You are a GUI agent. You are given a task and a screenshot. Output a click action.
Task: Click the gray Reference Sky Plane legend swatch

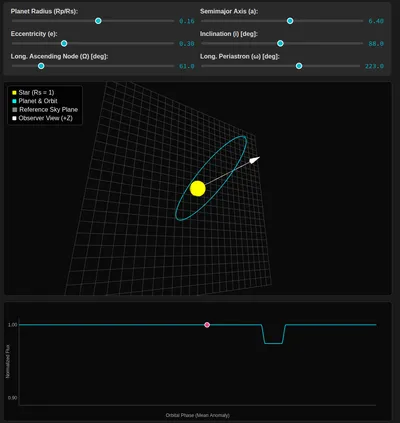(x=14, y=110)
